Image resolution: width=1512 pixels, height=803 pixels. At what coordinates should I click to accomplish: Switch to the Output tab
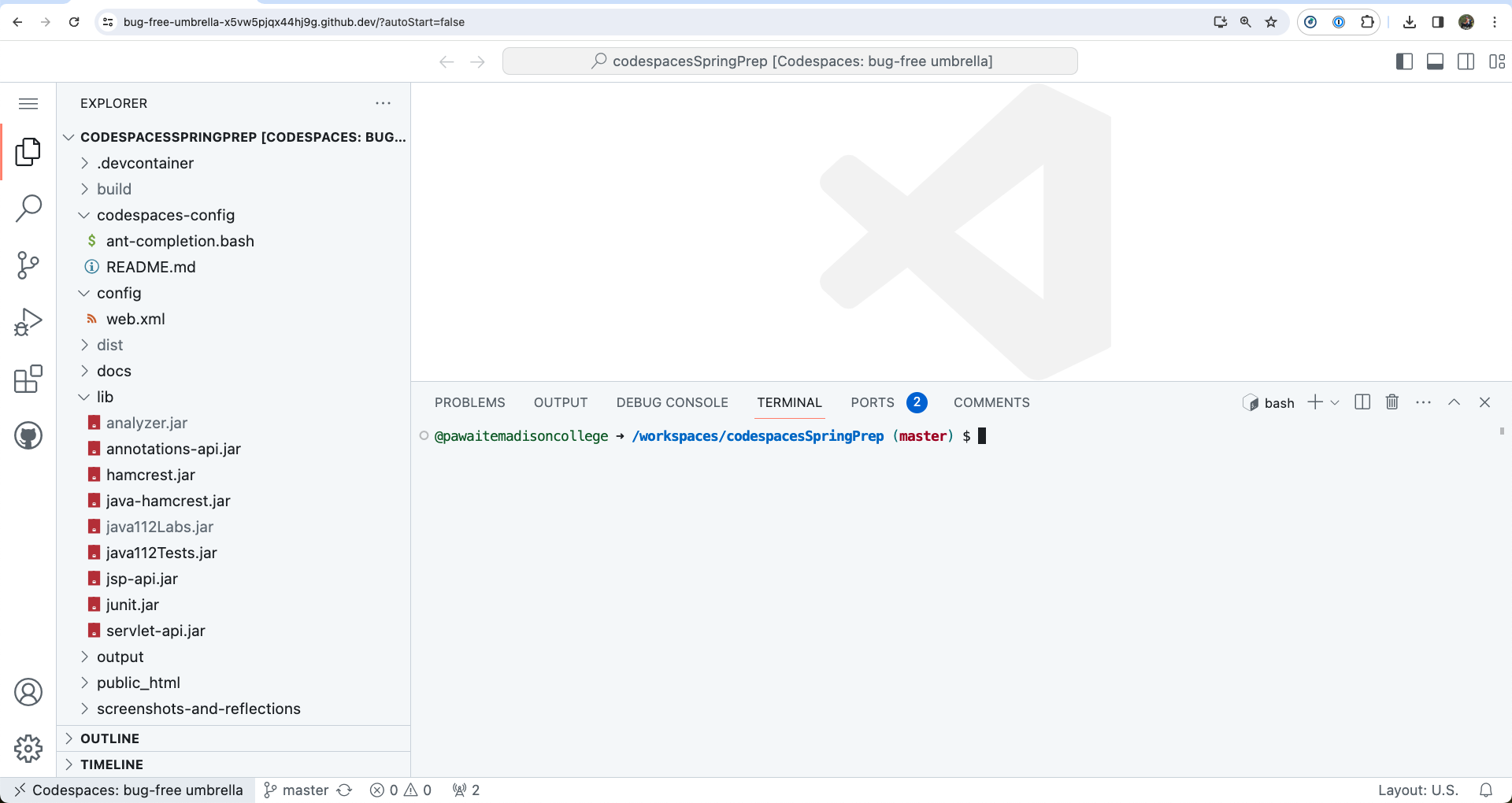(x=561, y=402)
